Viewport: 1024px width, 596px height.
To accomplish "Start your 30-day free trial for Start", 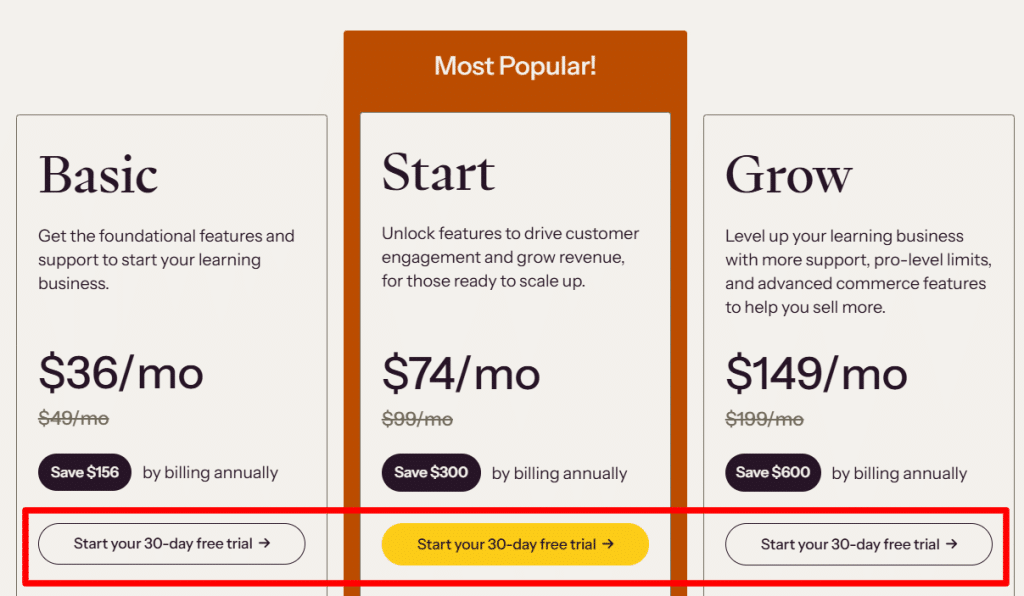I will pyautogui.click(x=514, y=544).
